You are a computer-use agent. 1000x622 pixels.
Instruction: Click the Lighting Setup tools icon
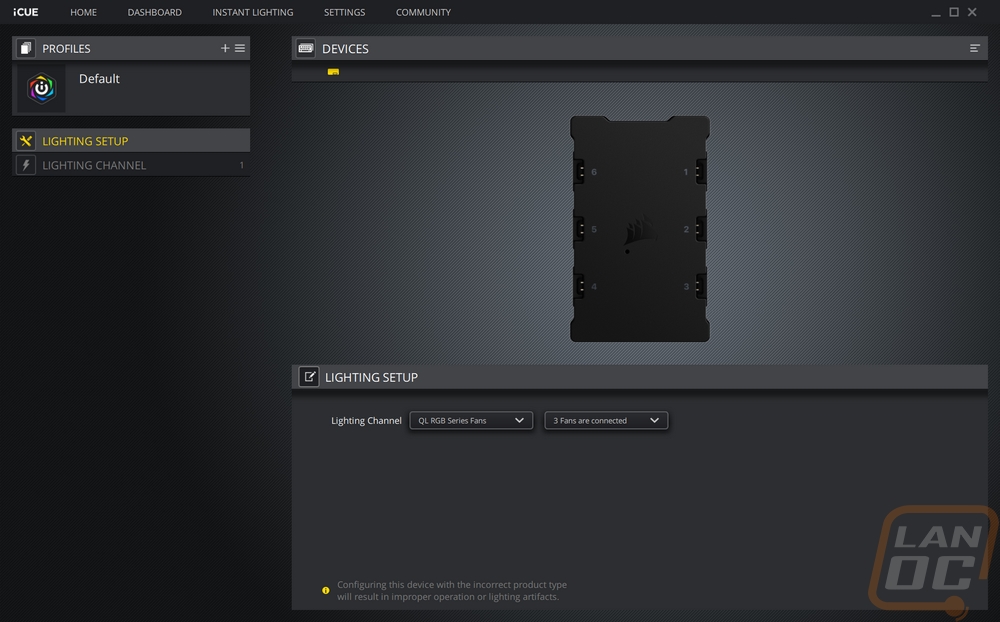tap(26, 141)
